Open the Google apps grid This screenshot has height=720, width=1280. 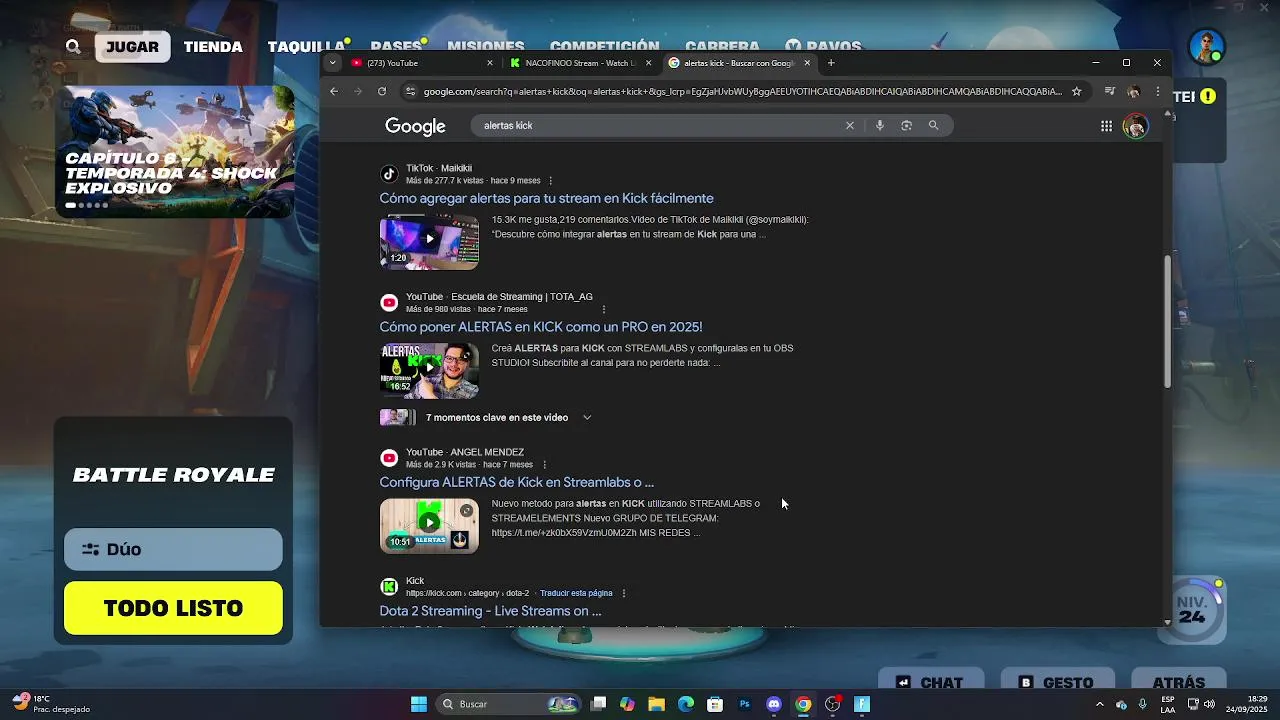pyautogui.click(x=1106, y=126)
